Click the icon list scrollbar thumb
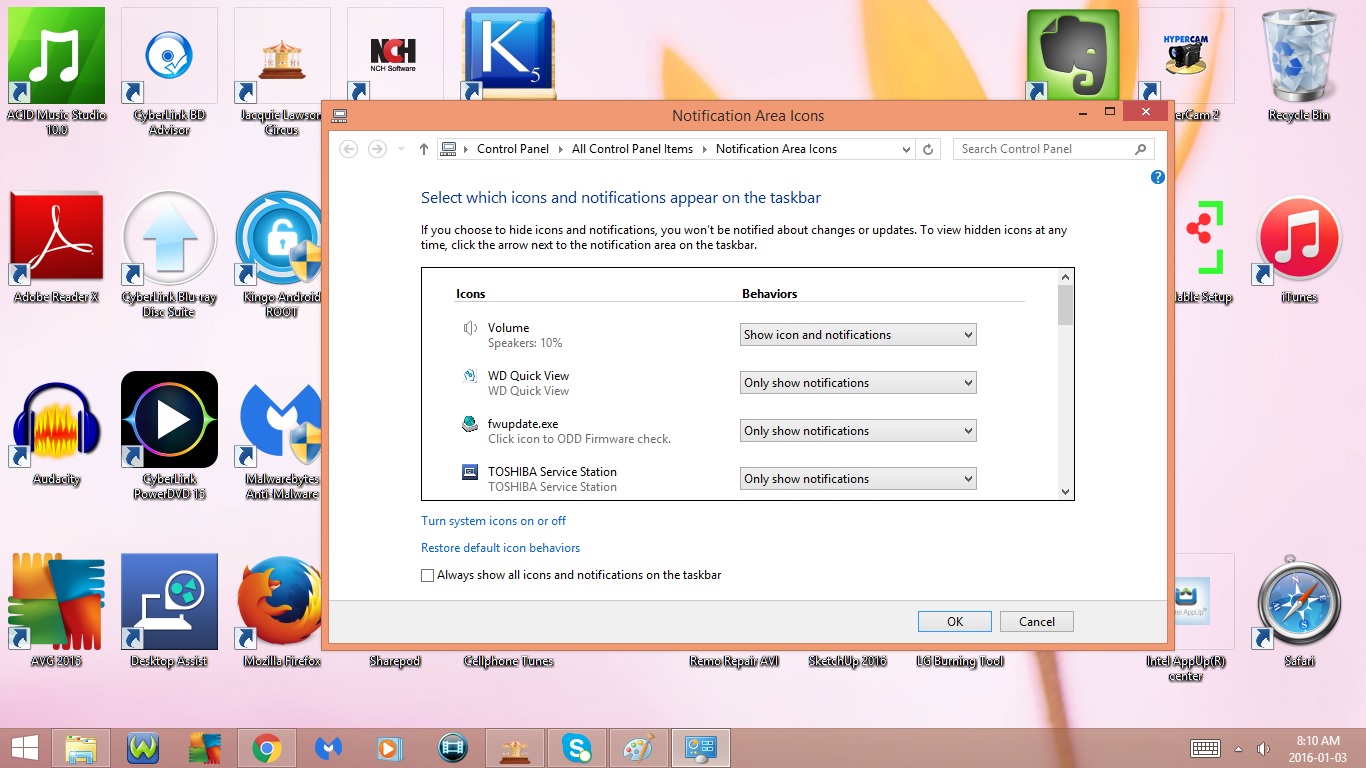1366x768 pixels. pos(1065,305)
